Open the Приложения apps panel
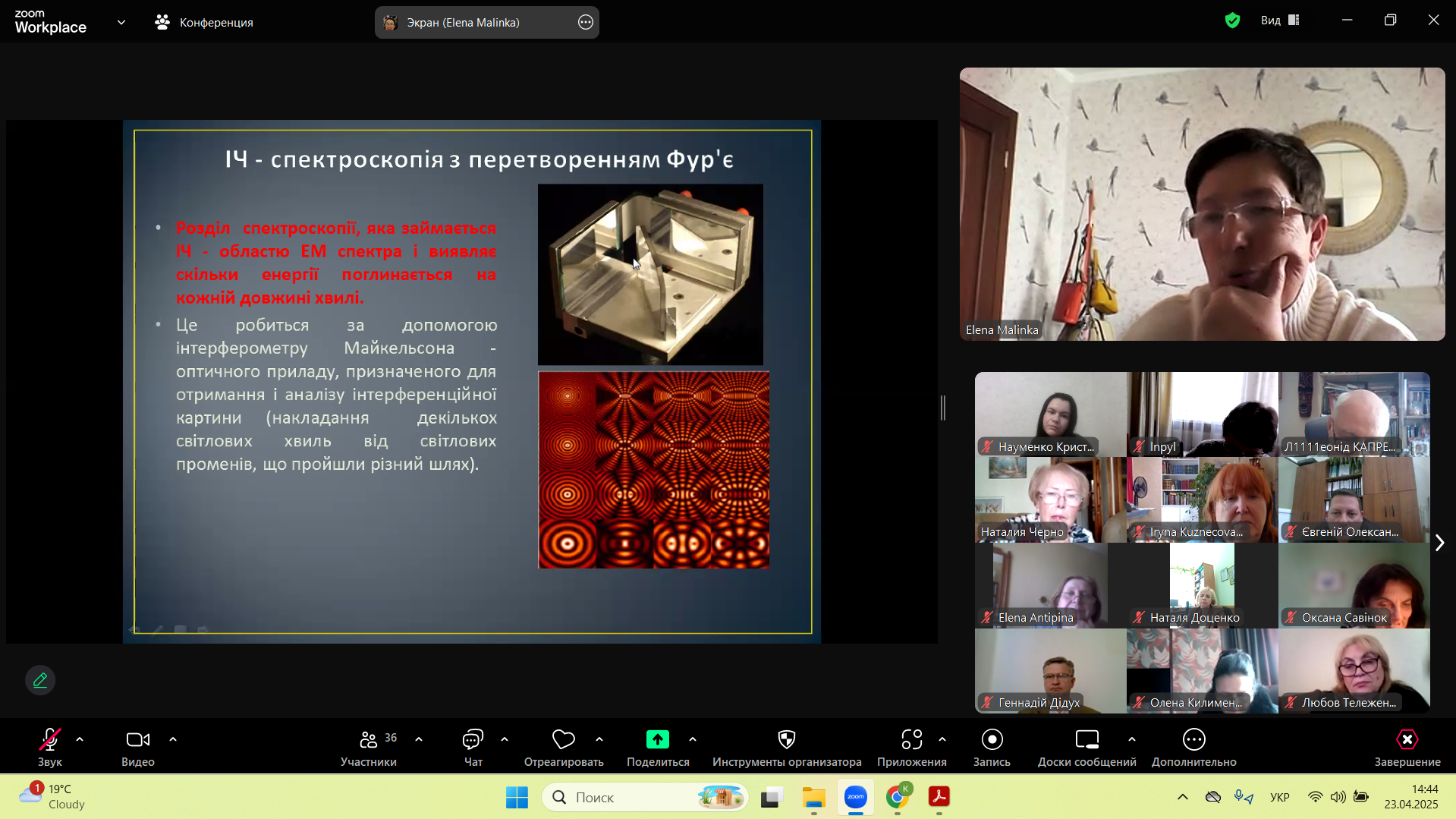The width and height of the screenshot is (1456, 819). click(912, 747)
